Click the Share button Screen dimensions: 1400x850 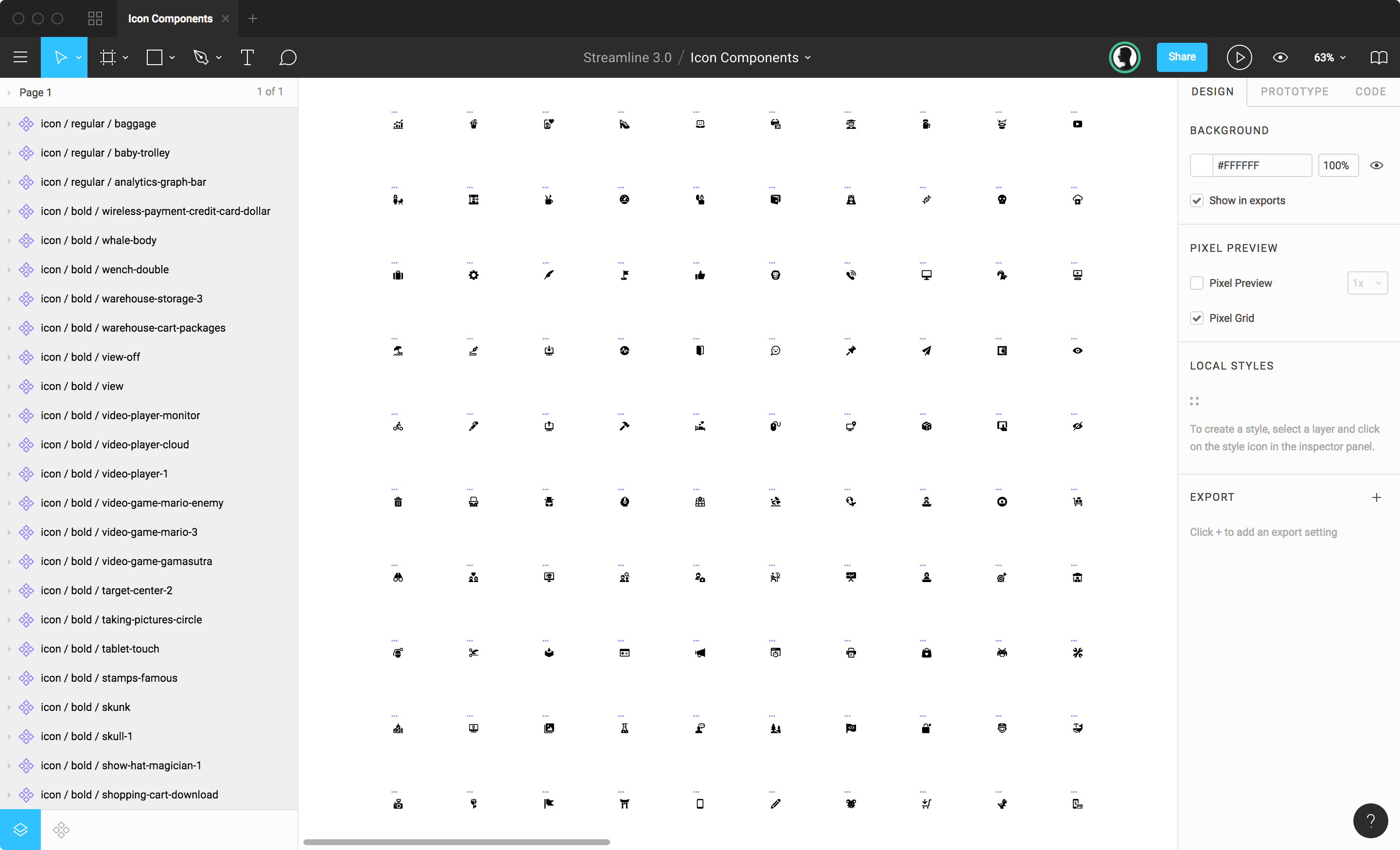[1182, 57]
